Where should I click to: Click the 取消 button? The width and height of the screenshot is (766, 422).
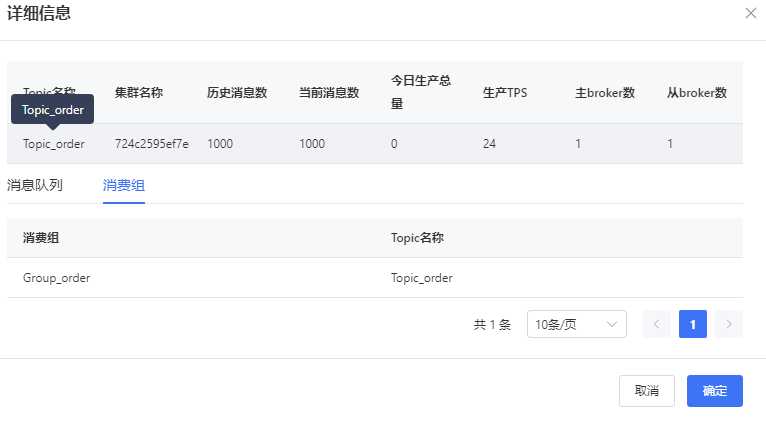[647, 391]
